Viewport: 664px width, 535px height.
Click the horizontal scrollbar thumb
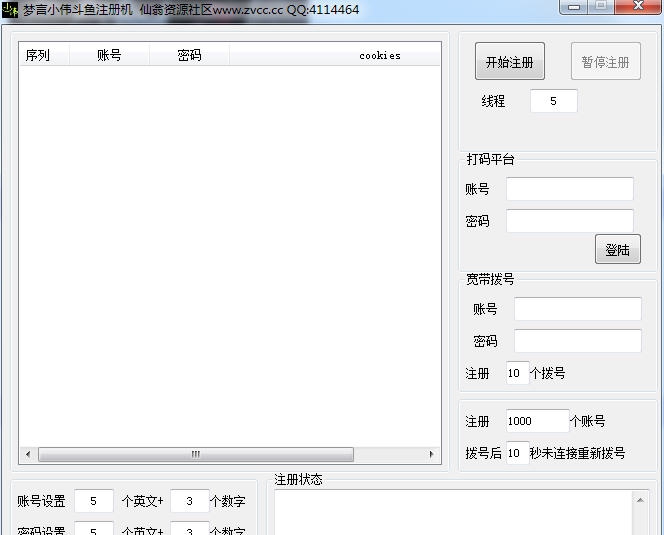pyautogui.click(x=196, y=454)
